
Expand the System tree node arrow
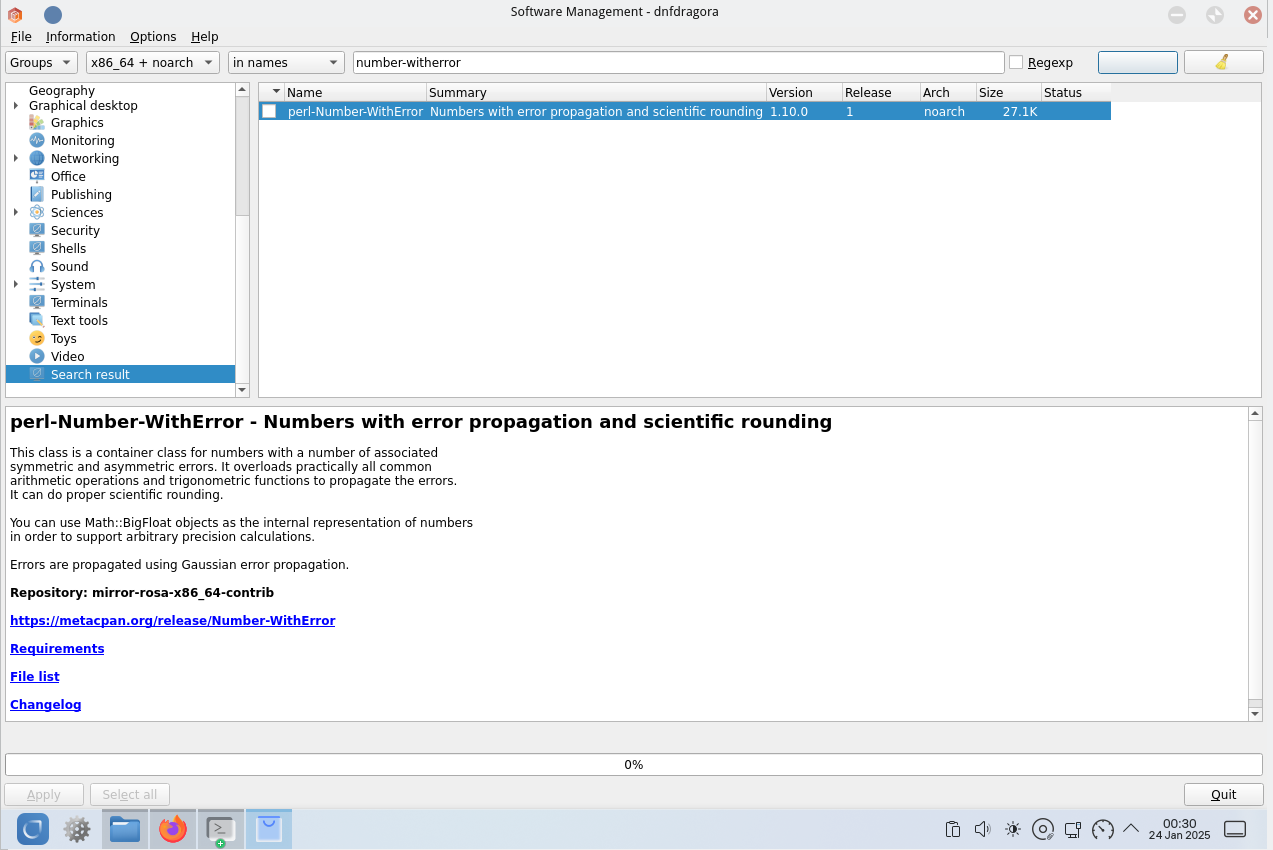click(x=15, y=284)
